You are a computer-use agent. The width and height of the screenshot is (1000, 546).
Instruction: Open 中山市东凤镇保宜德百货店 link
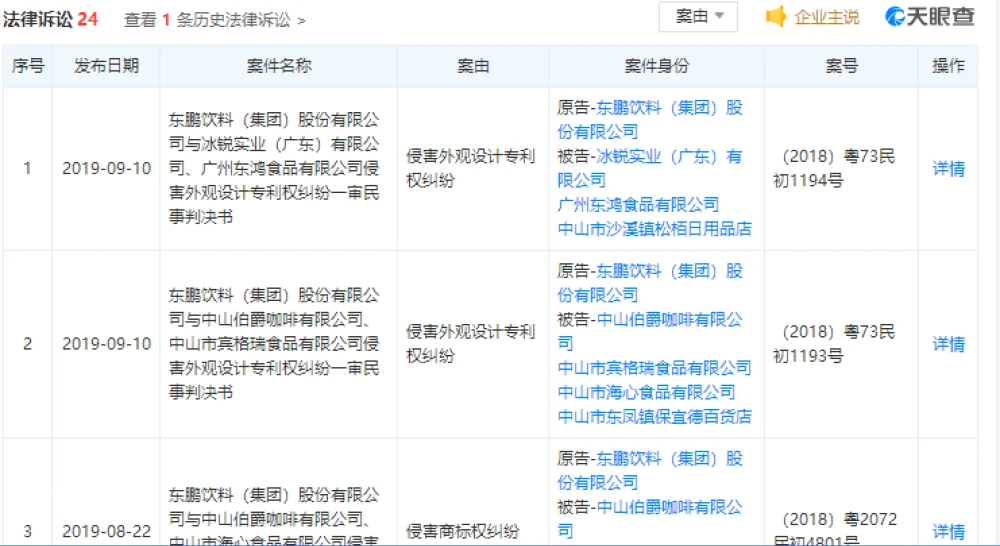pos(654,417)
